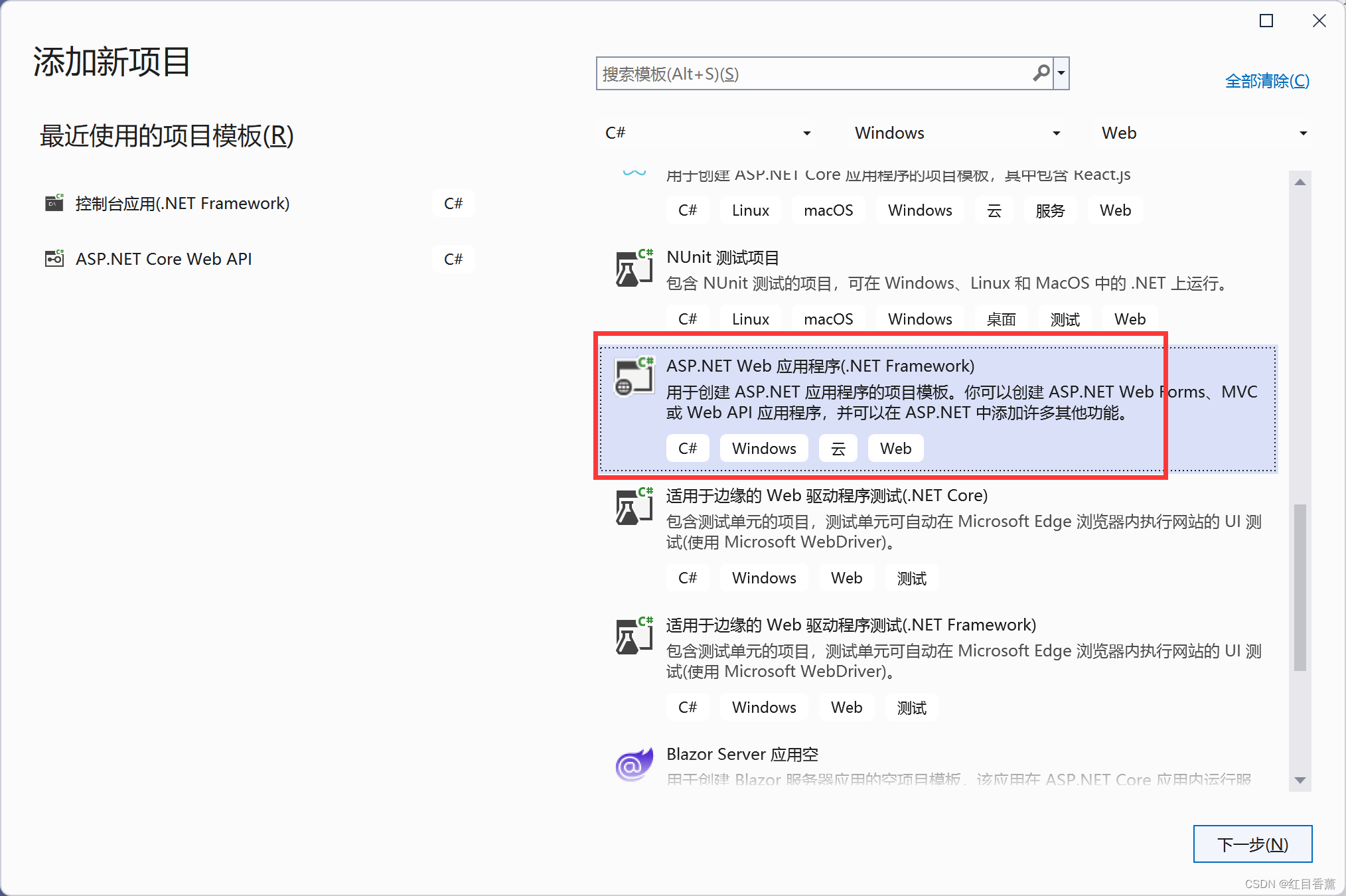This screenshot has width=1346, height=896.
Task: Open the C# language filter dropdown
Action: coord(708,133)
